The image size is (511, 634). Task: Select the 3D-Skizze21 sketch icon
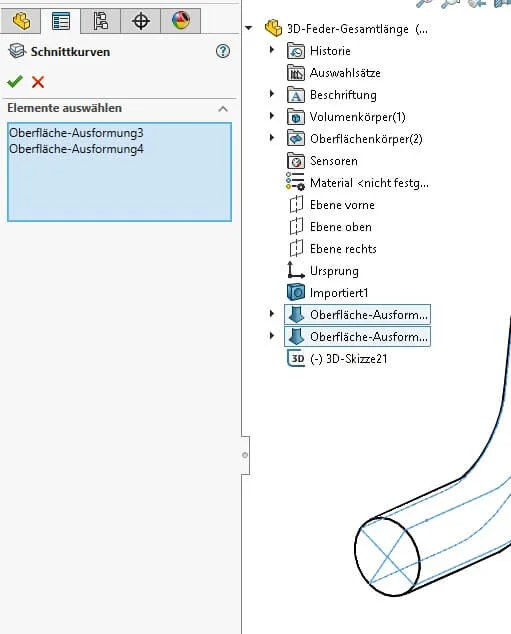click(x=296, y=358)
